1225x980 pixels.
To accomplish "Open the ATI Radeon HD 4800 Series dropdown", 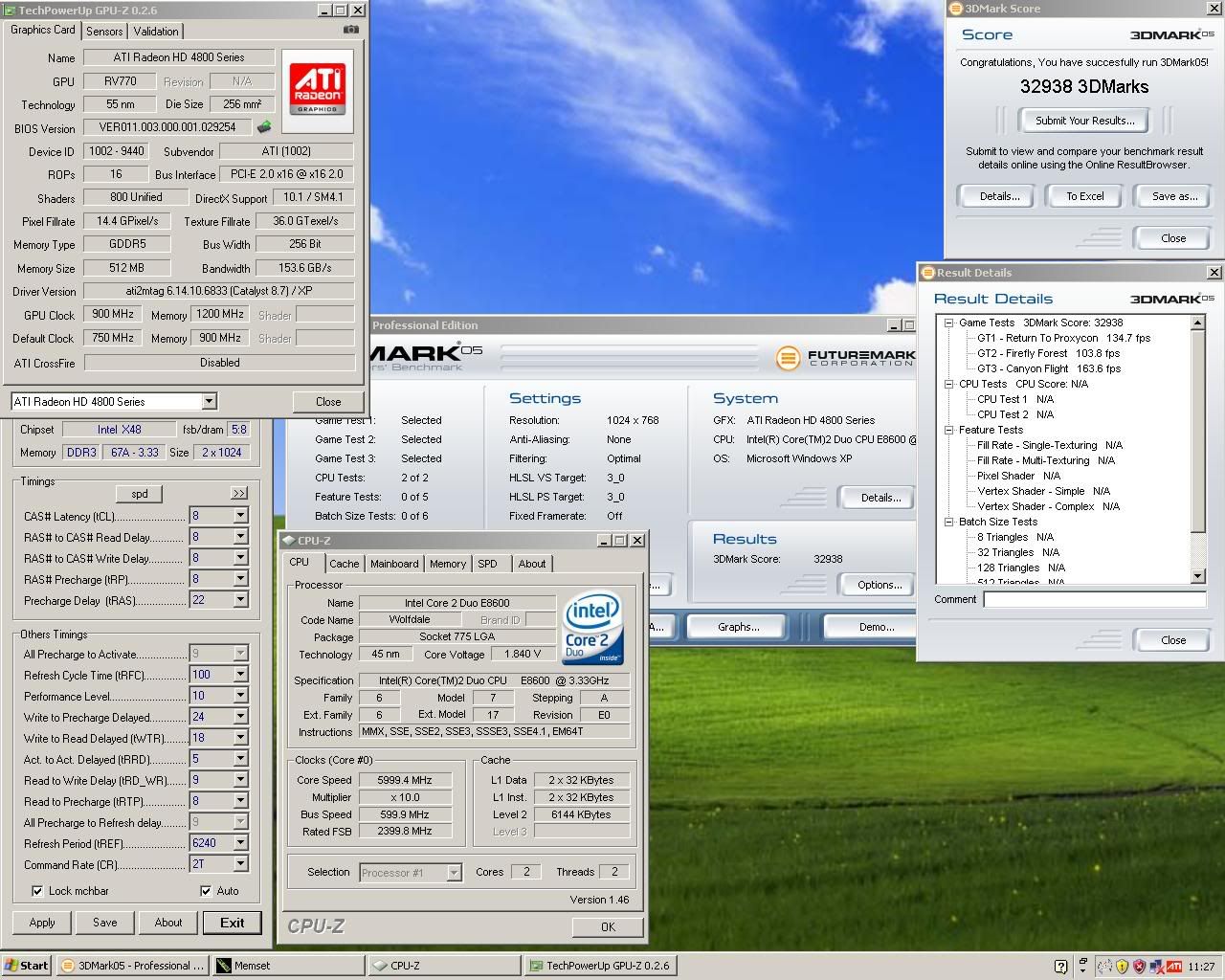I will point(209,402).
